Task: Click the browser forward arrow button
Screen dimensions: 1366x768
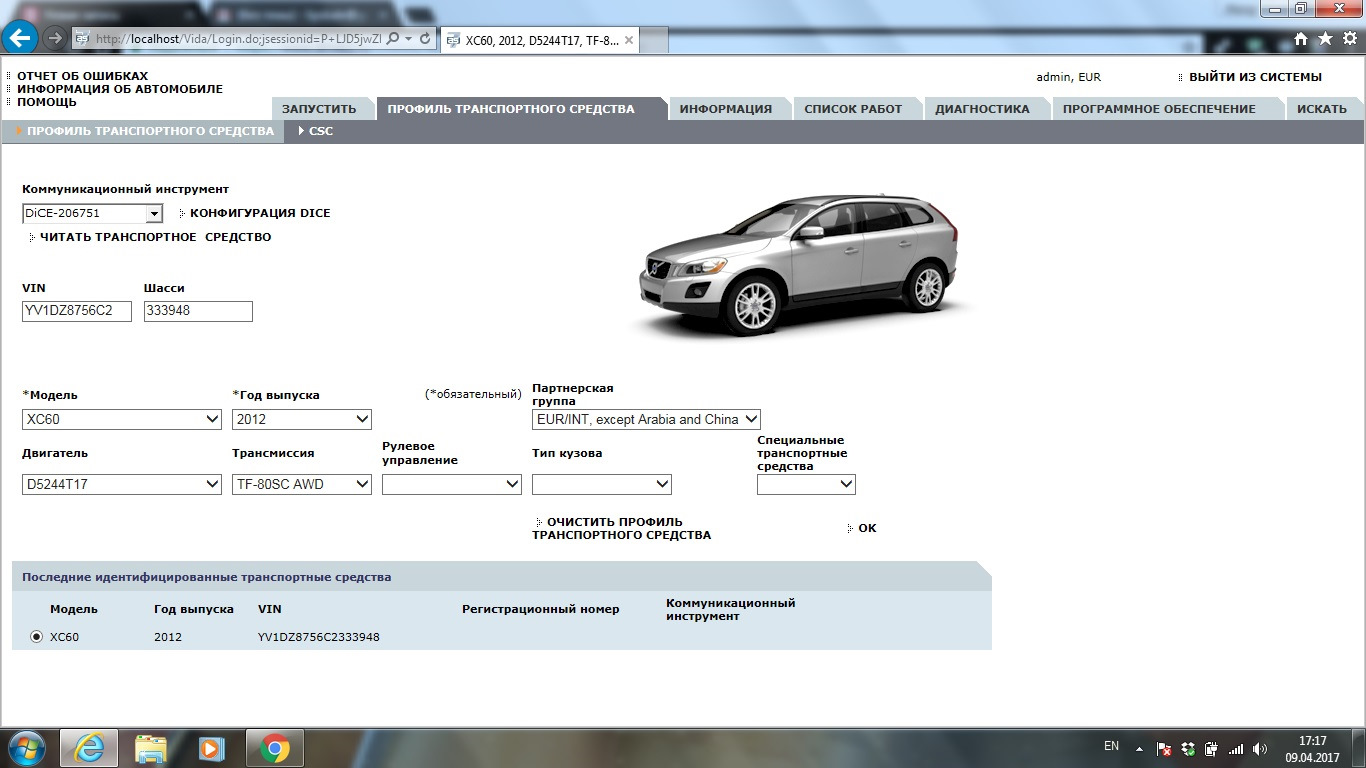Action: click(55, 39)
